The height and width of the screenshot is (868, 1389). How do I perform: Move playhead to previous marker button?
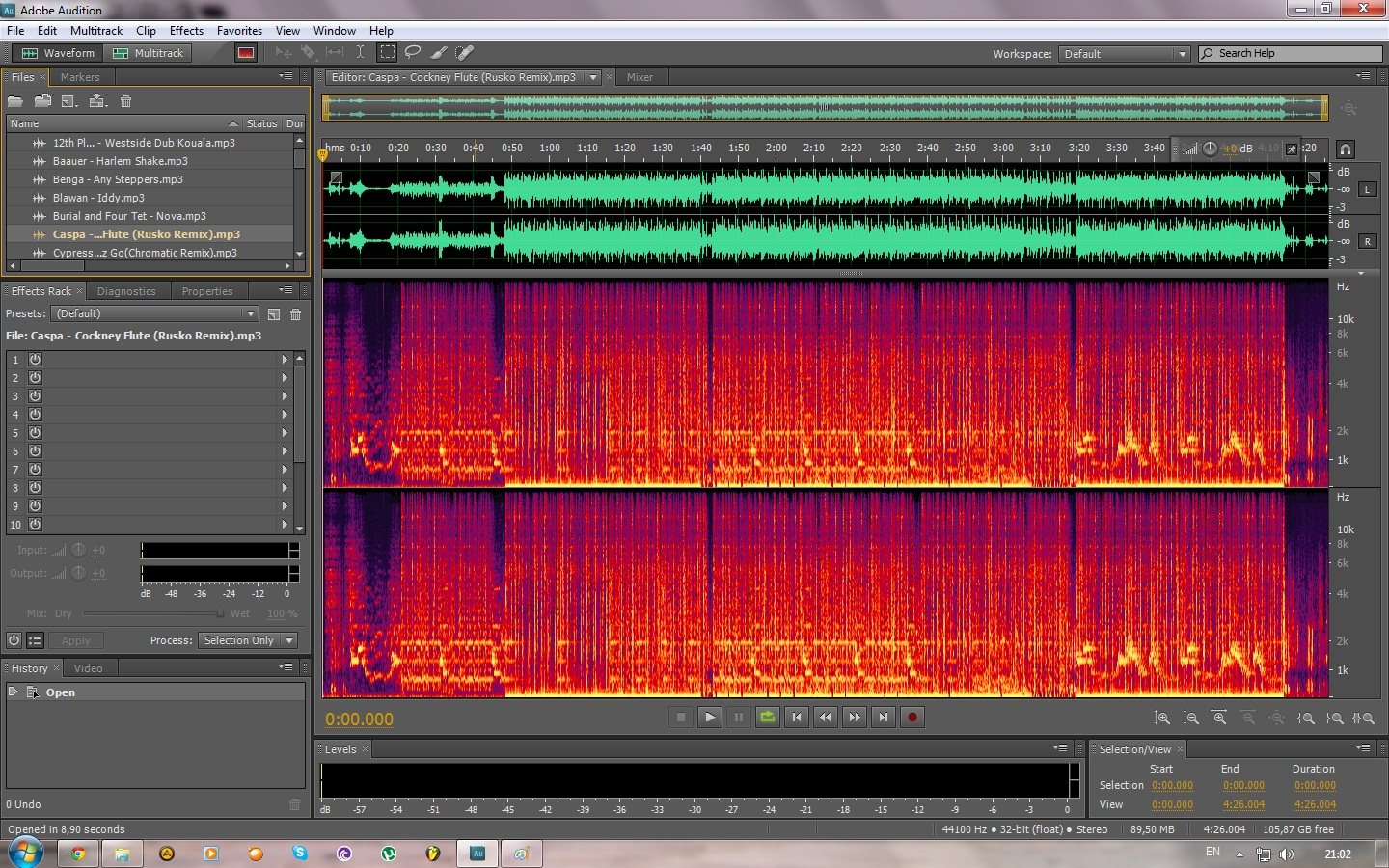[x=797, y=718]
